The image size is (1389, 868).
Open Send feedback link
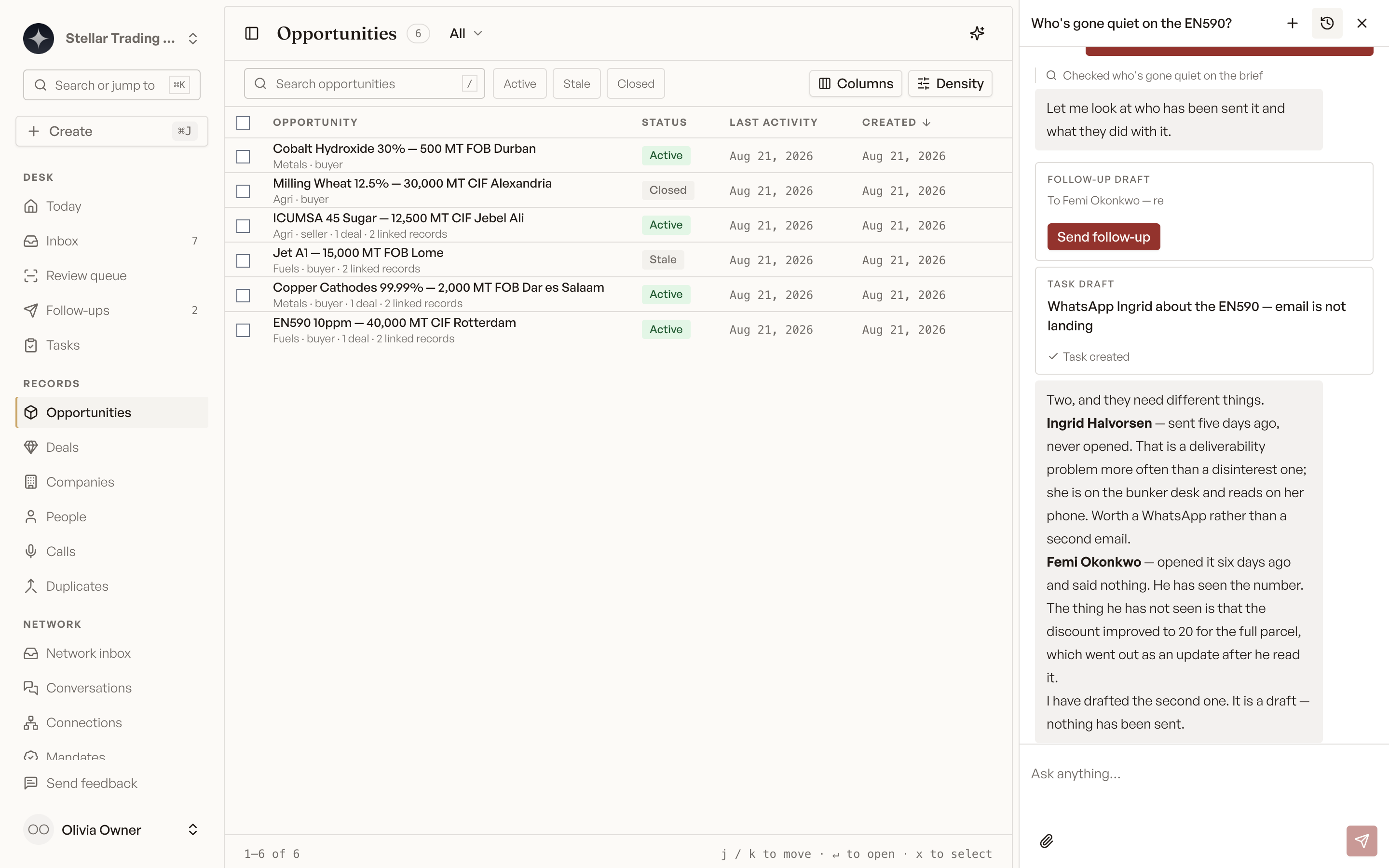point(112,783)
